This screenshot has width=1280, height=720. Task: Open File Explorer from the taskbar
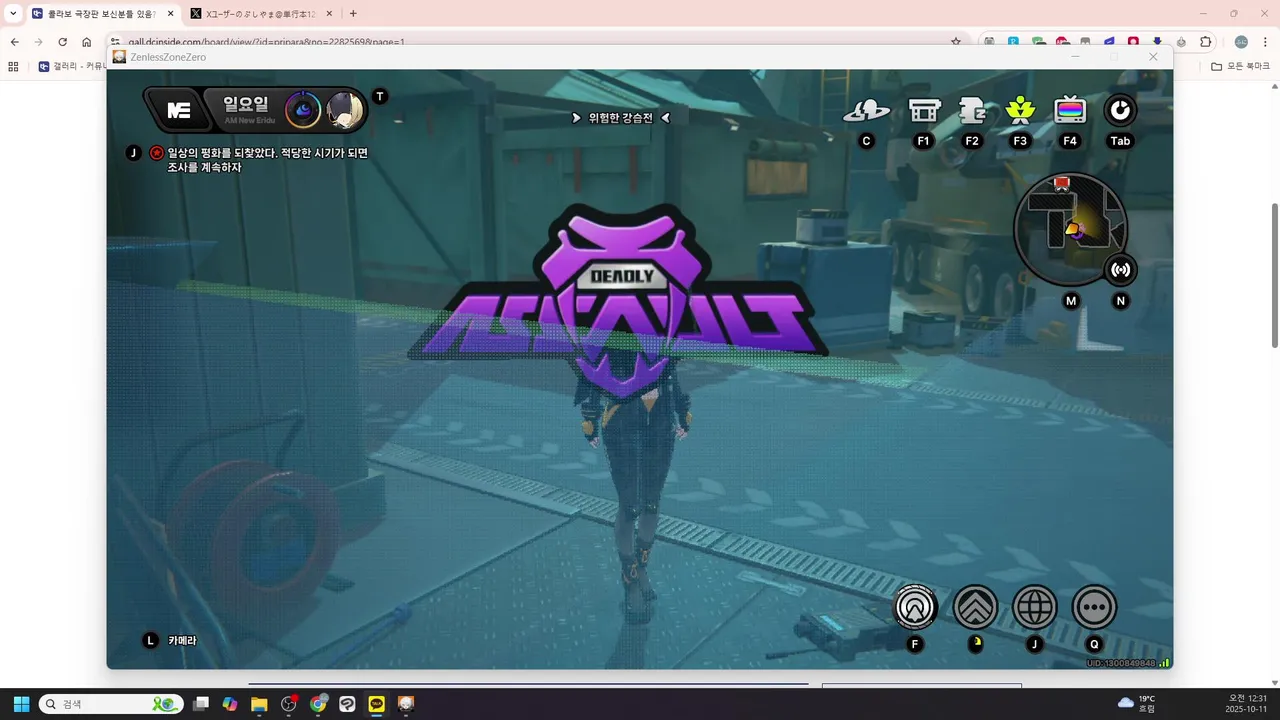pos(259,704)
